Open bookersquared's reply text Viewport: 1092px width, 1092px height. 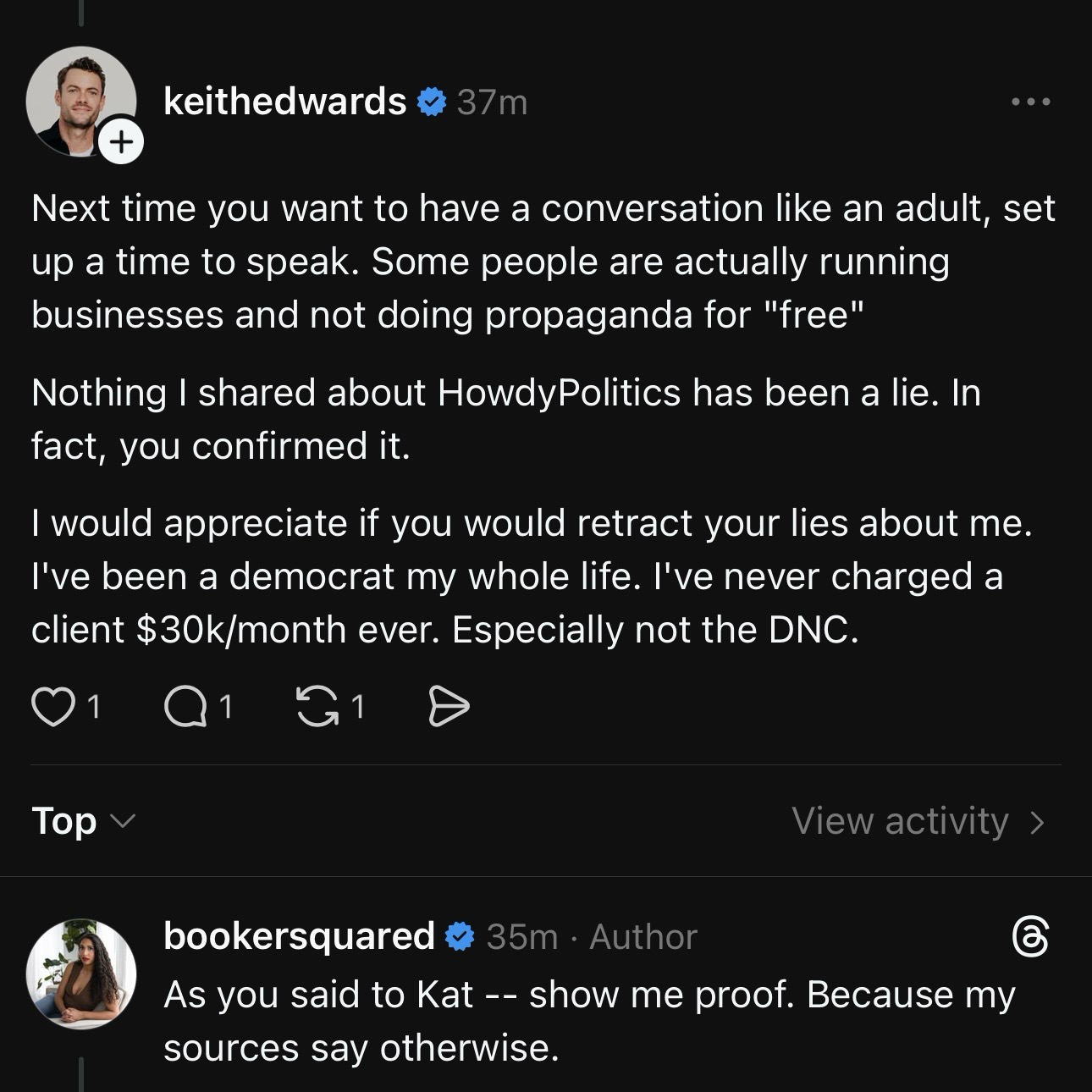[588, 1021]
